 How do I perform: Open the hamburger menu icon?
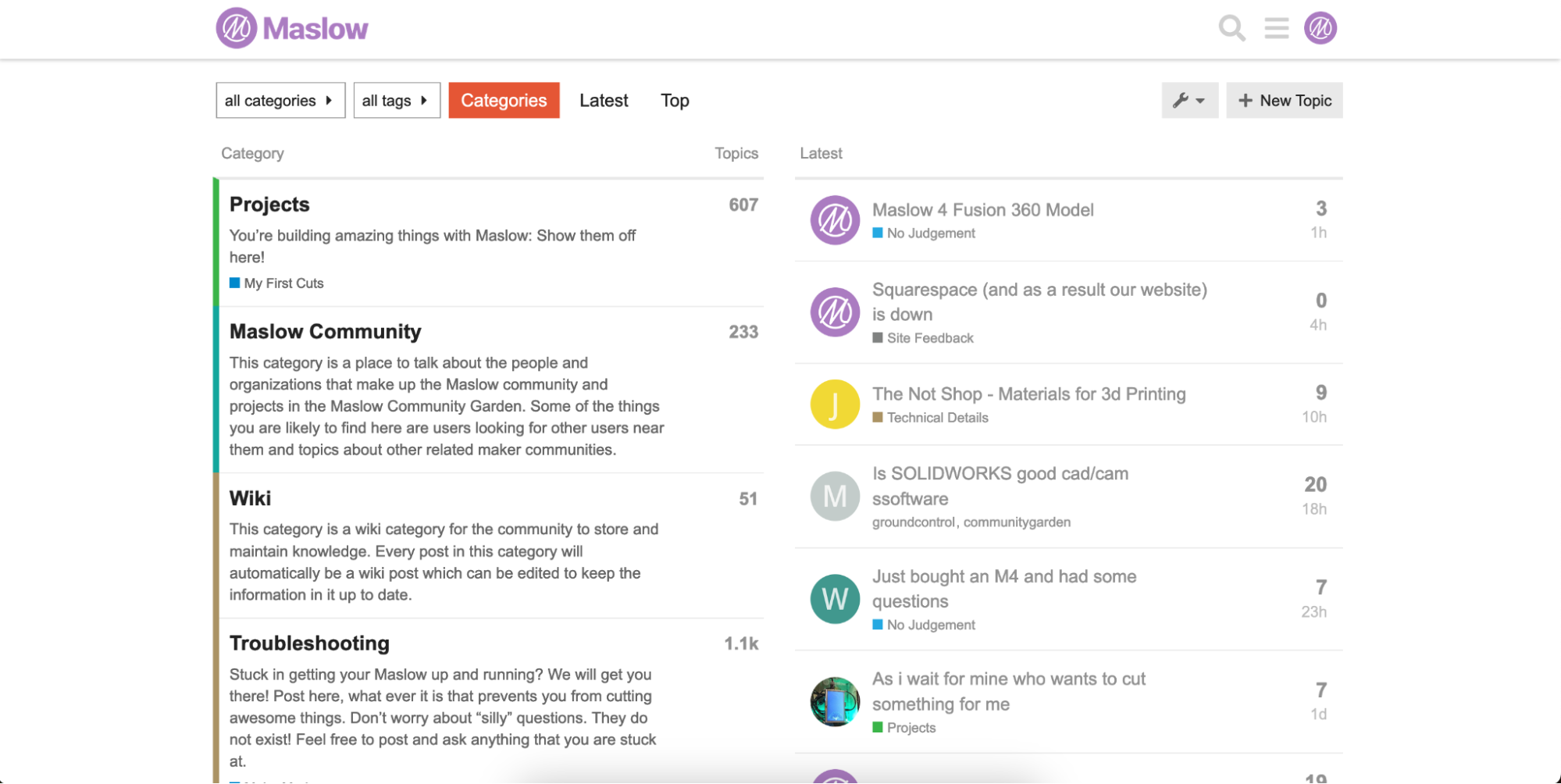pyautogui.click(x=1276, y=29)
